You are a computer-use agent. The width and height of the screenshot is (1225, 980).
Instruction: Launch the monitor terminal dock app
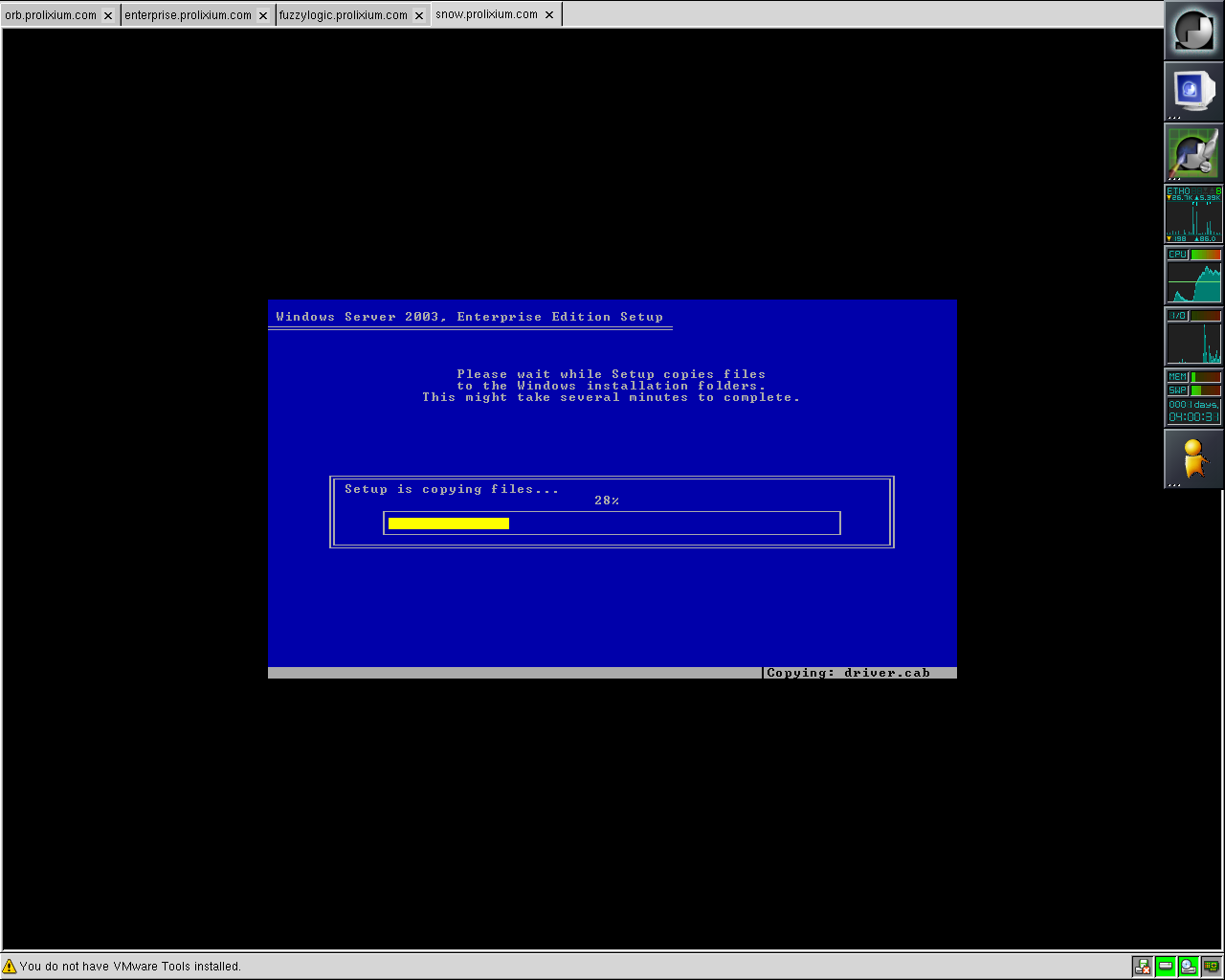tap(1193, 92)
